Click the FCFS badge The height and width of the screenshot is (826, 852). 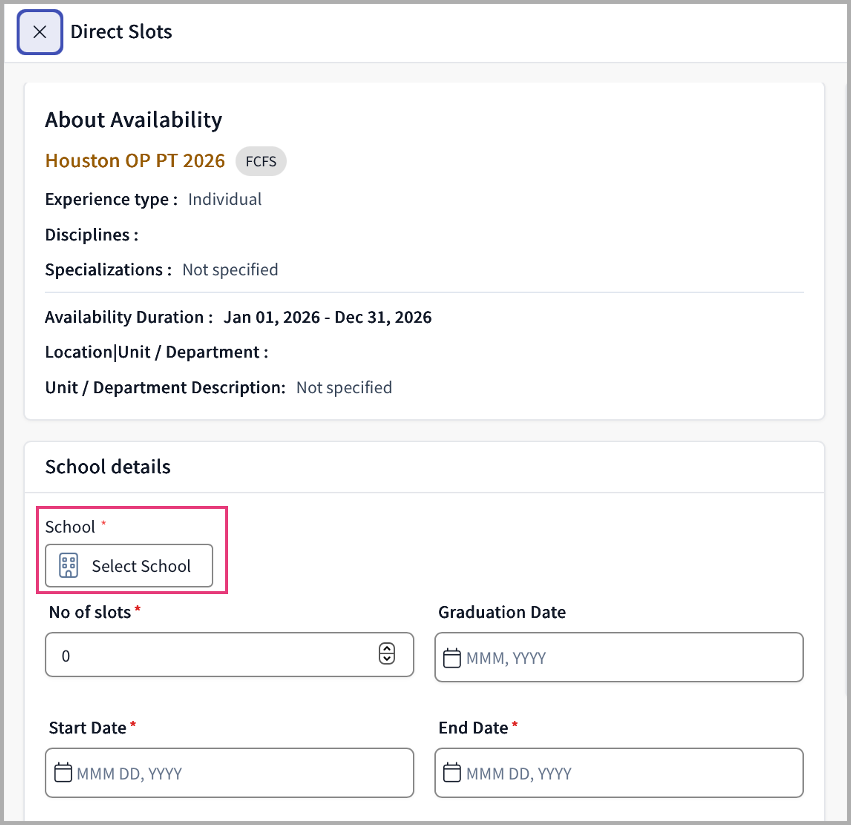point(261,161)
